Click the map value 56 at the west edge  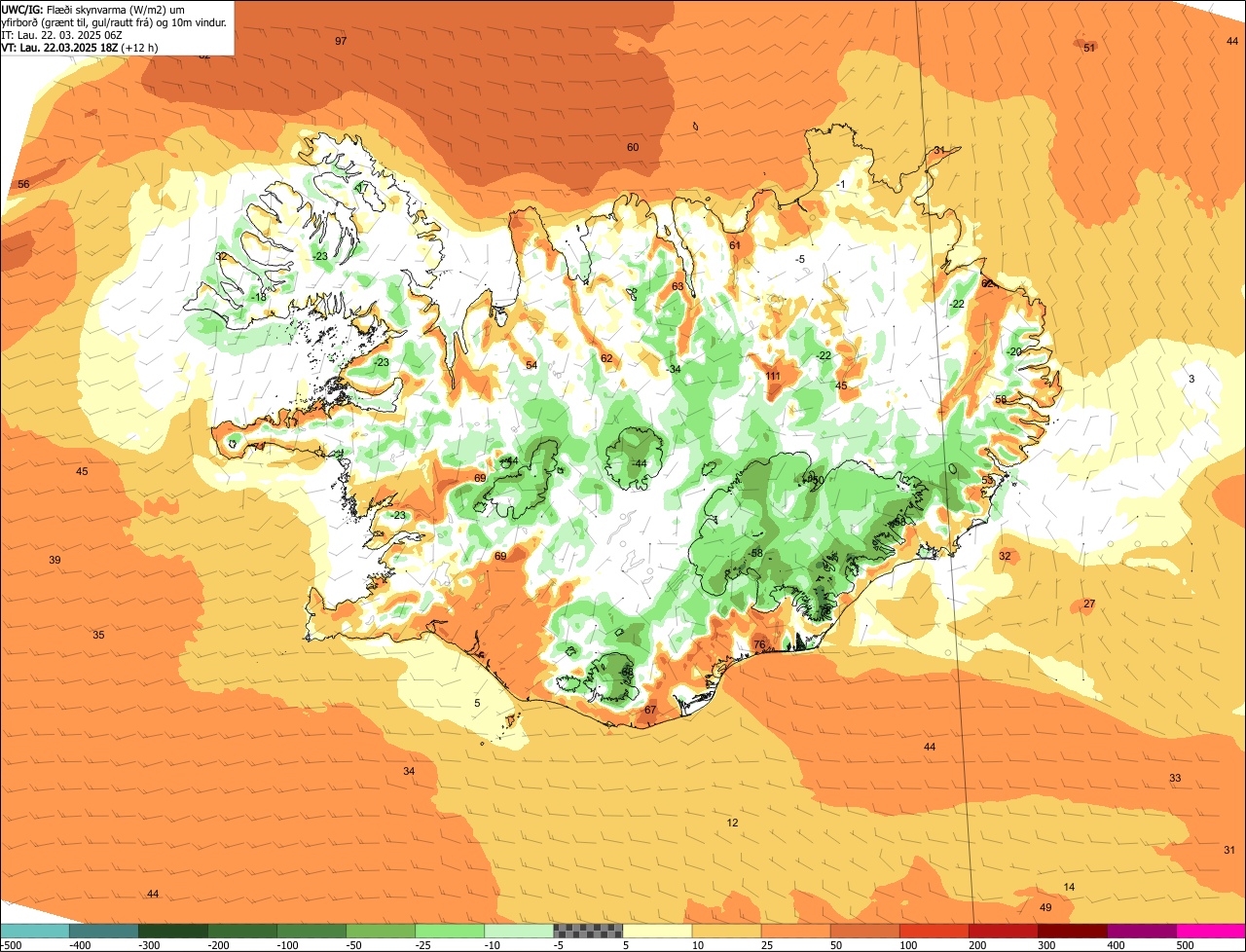pyautogui.click(x=23, y=184)
